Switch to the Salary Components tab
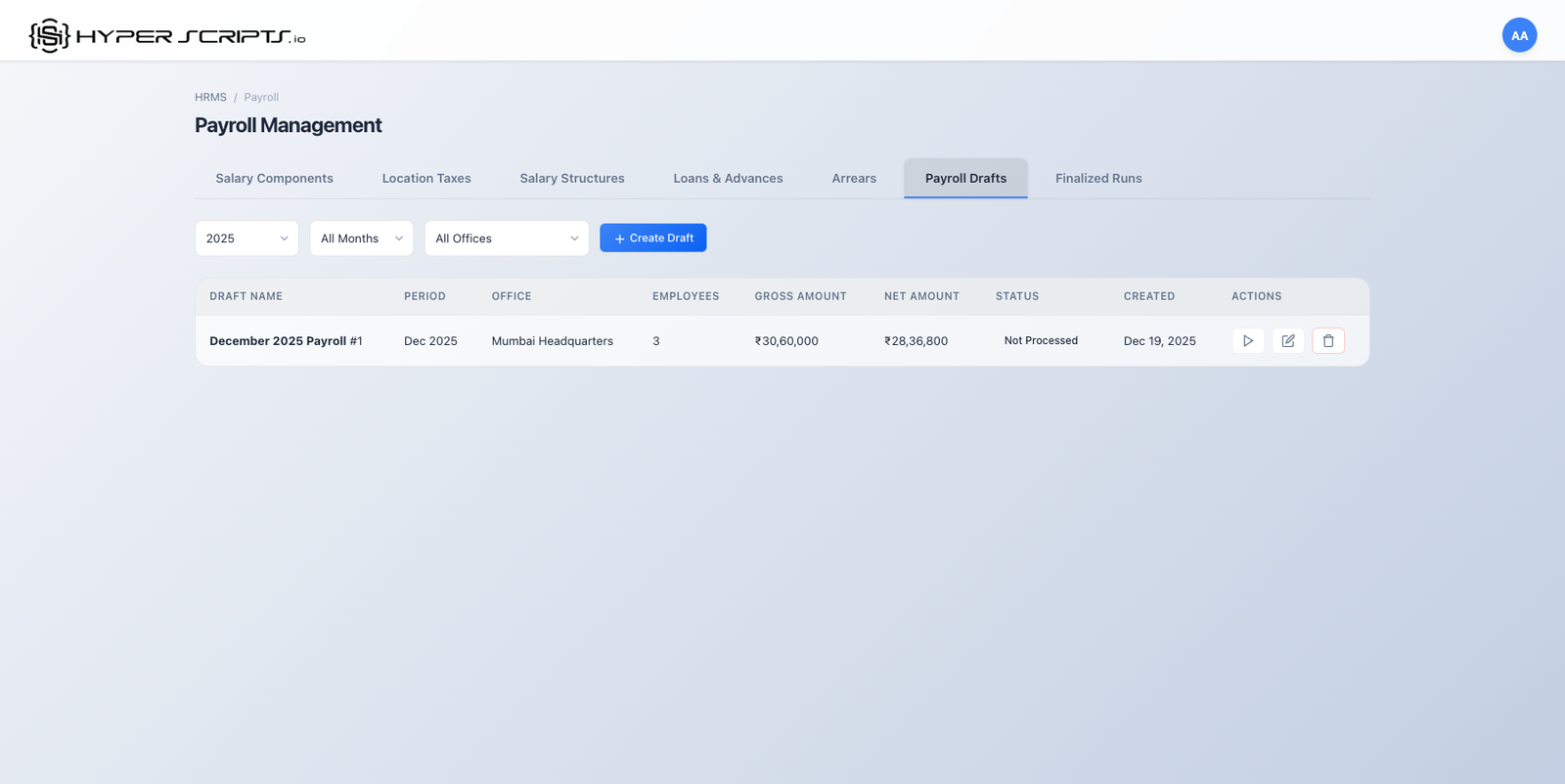 point(274,179)
